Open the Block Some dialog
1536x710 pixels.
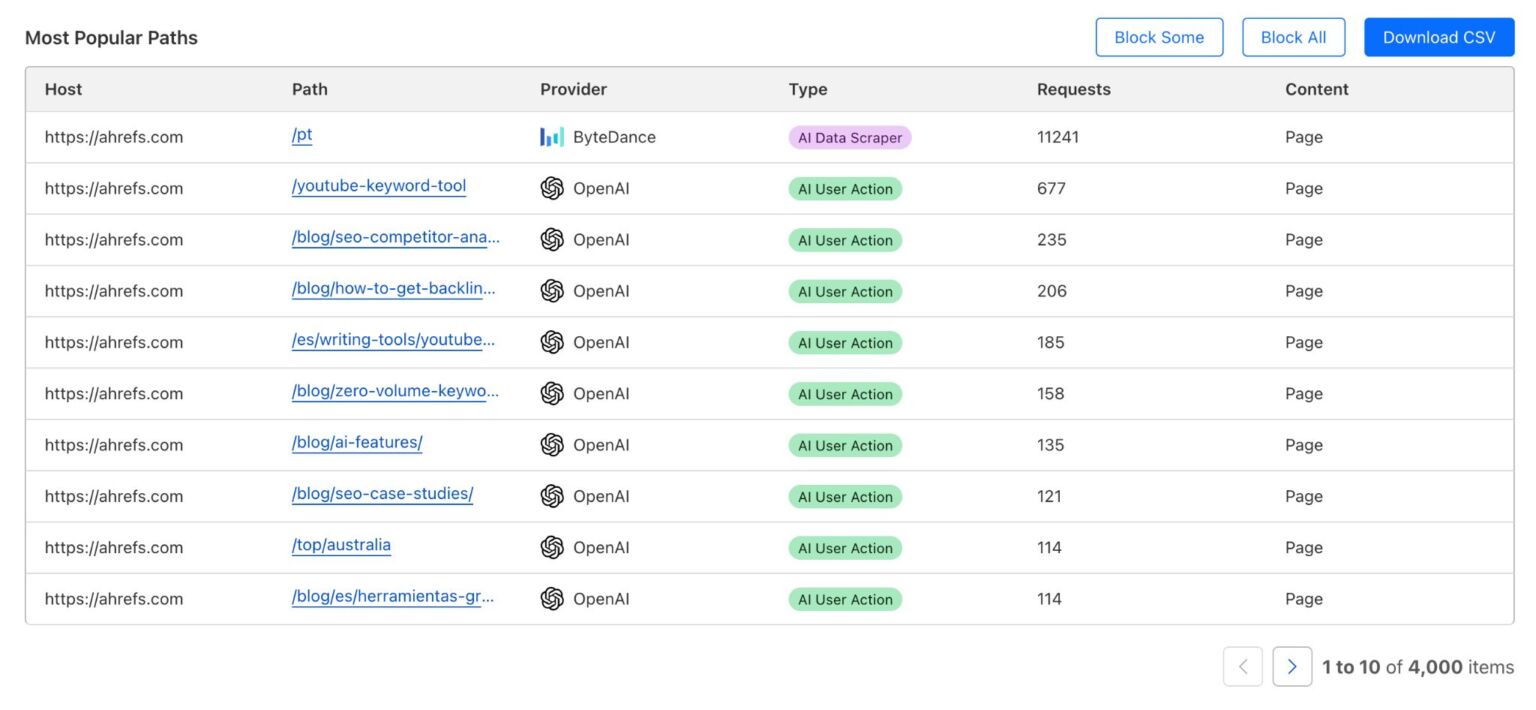(x=1159, y=37)
